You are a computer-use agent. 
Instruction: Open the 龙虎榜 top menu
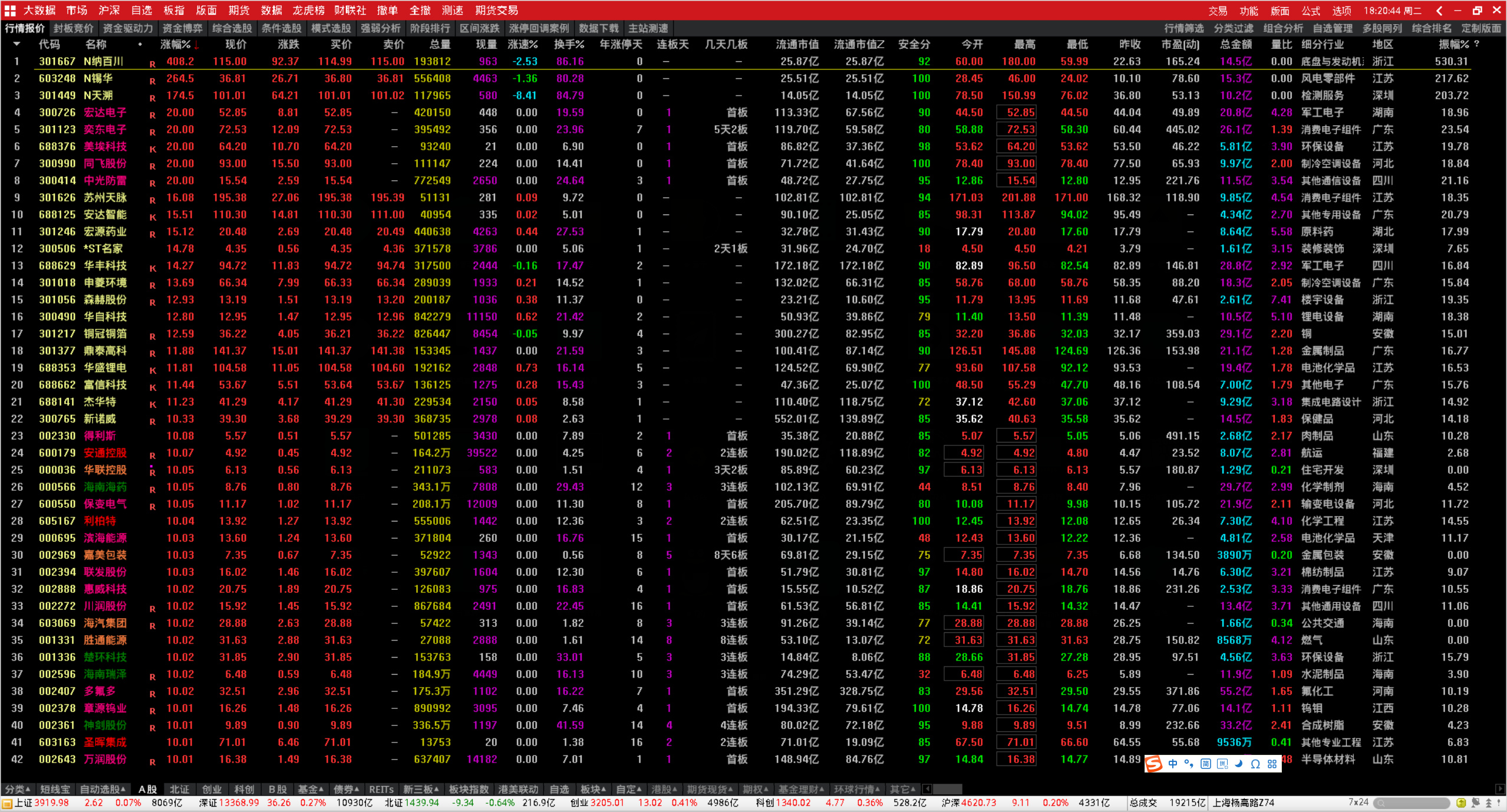pyautogui.click(x=308, y=10)
